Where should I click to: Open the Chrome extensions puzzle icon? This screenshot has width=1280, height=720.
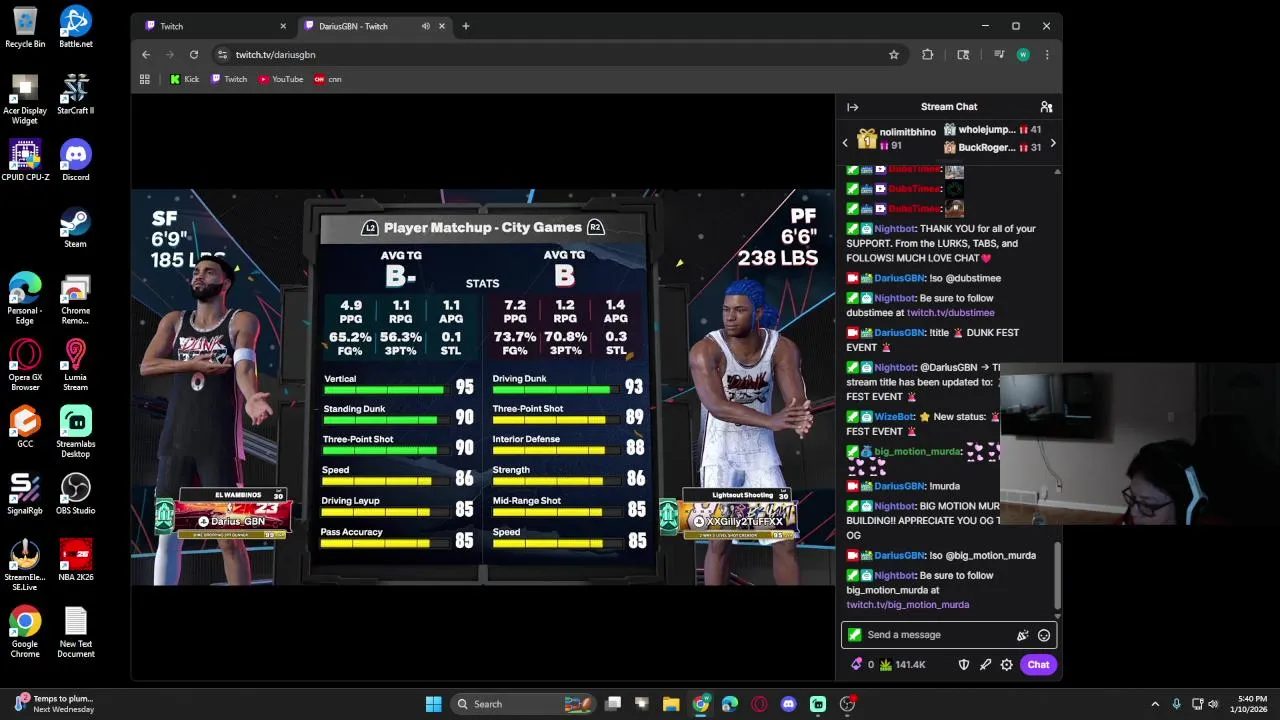coord(928,55)
